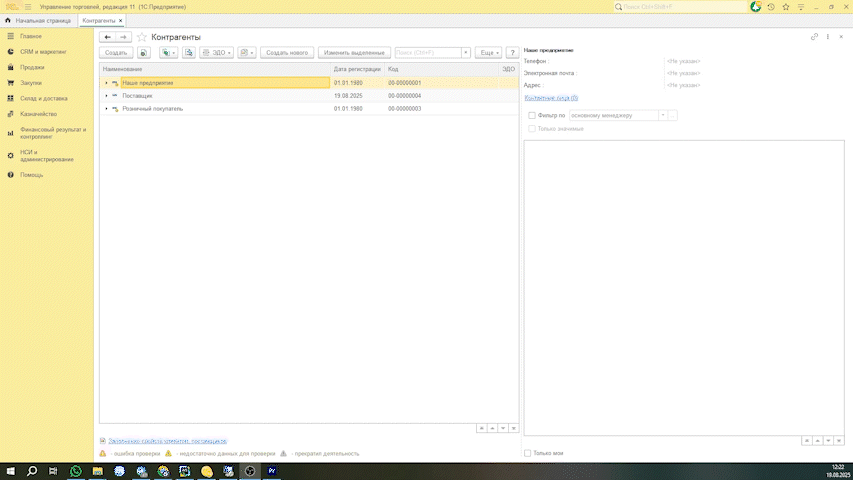Click the Адрес <Не указан> value

coord(684,86)
